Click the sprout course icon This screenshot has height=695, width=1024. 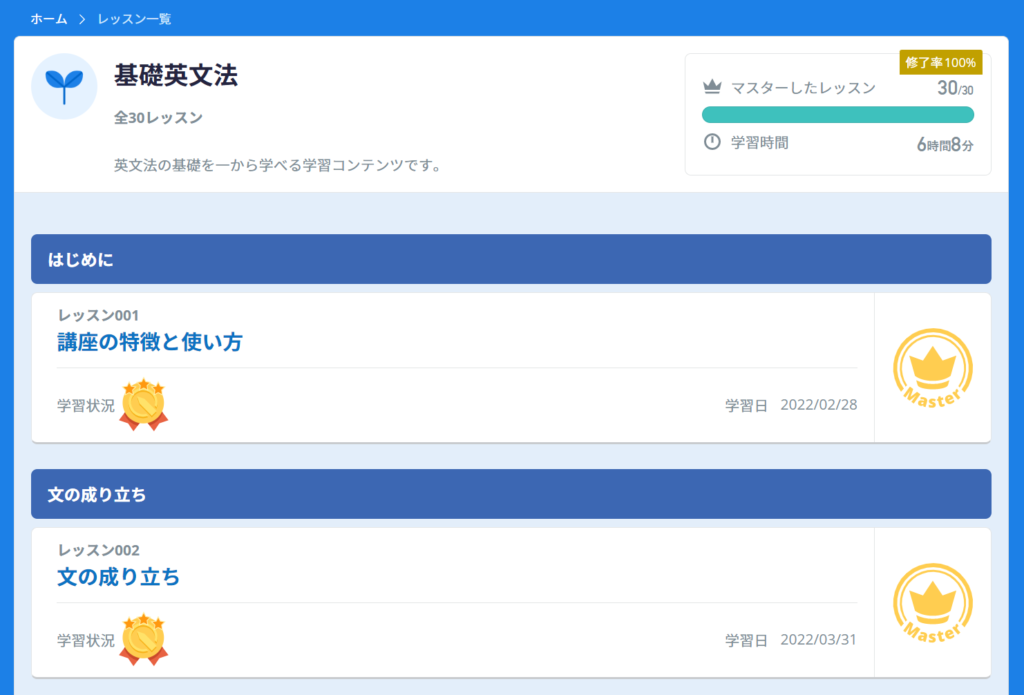tap(64, 87)
